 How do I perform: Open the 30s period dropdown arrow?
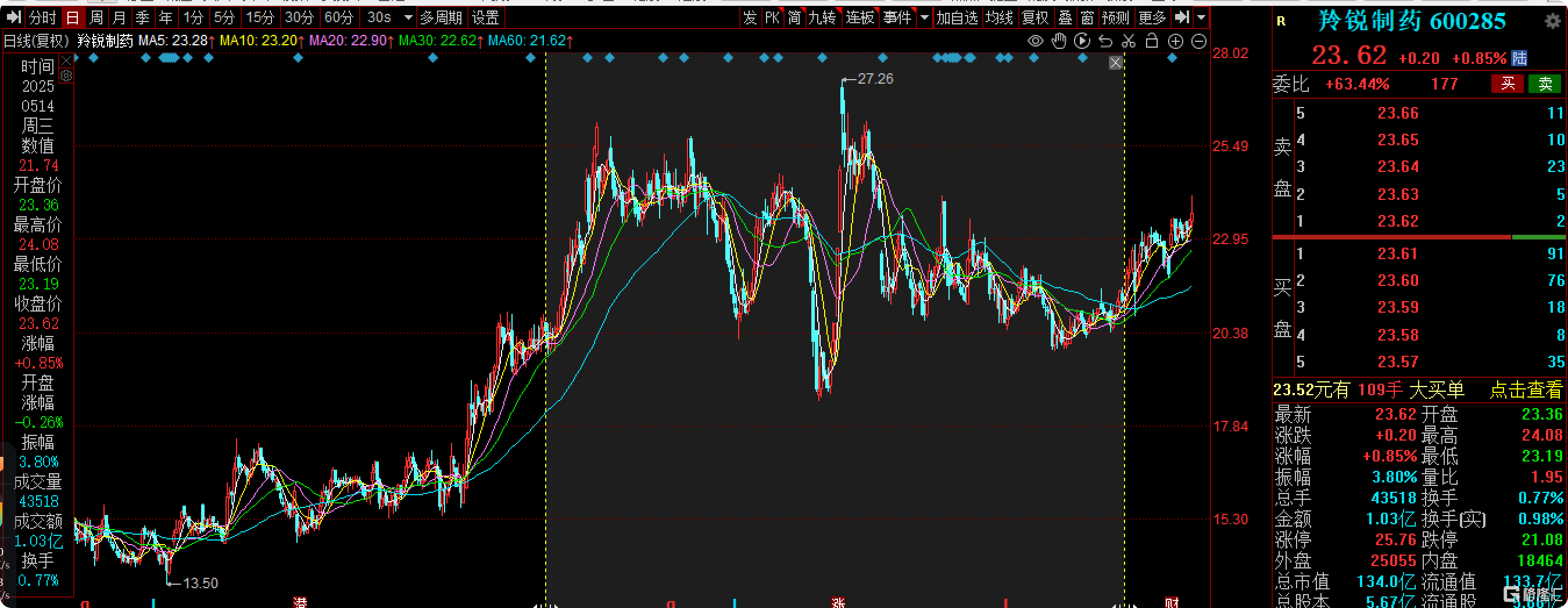point(409,17)
